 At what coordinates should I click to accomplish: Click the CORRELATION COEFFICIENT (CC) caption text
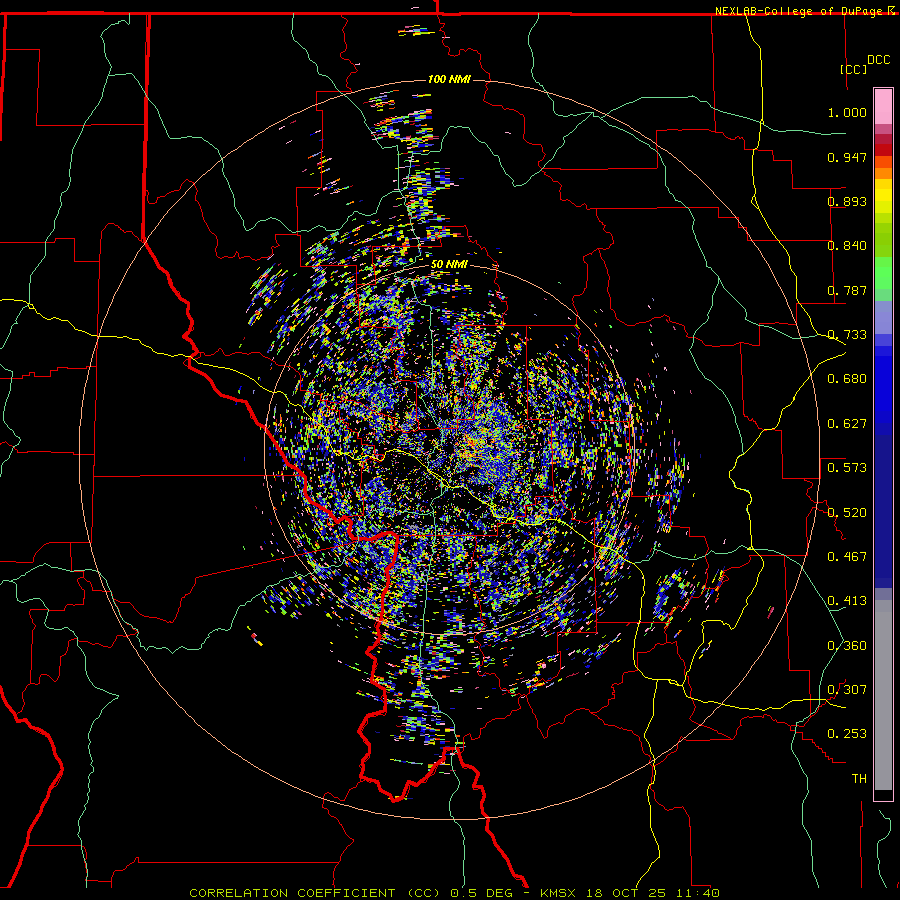[x=314, y=893]
